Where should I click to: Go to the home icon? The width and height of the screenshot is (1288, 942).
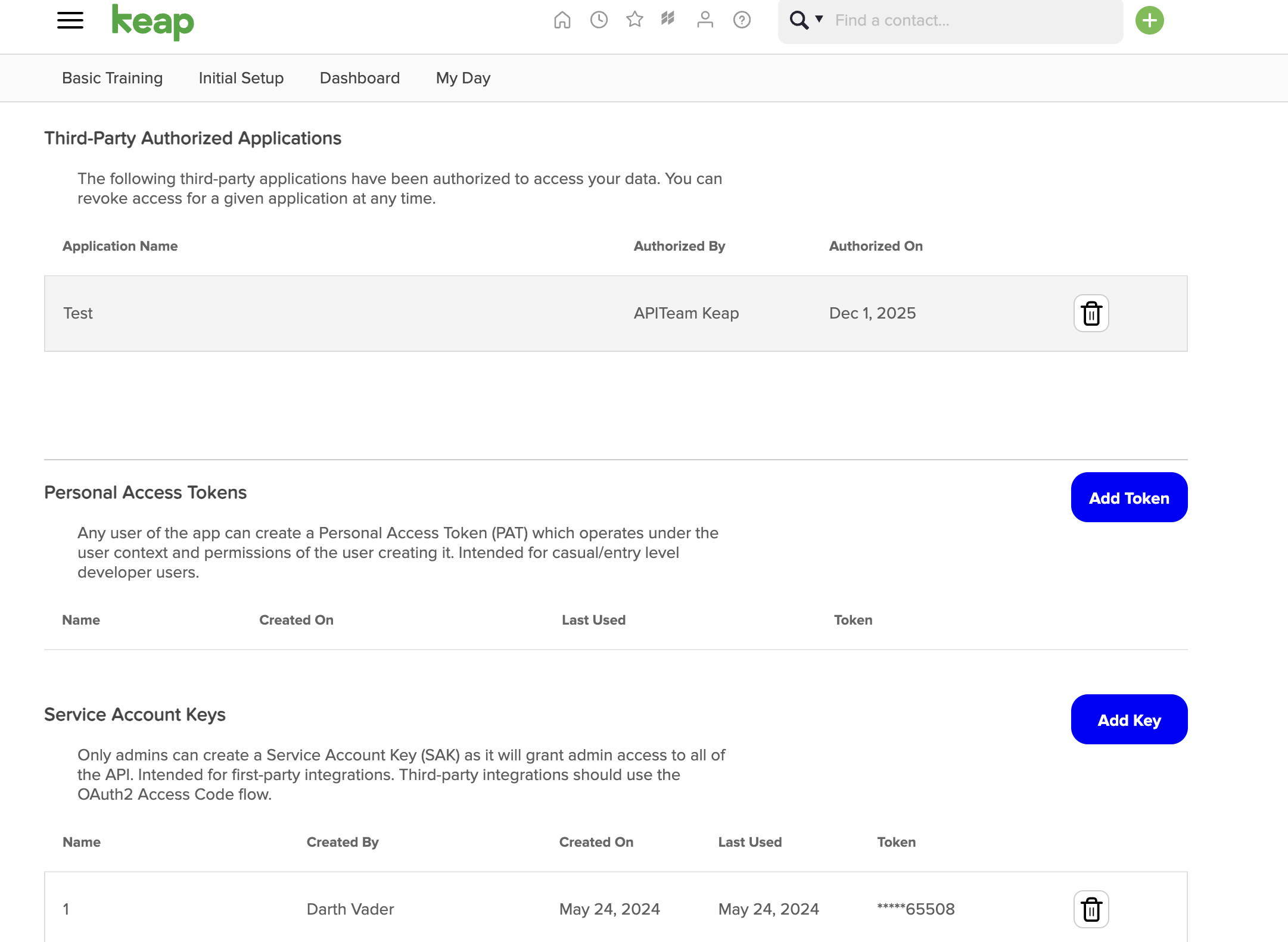coord(562,20)
